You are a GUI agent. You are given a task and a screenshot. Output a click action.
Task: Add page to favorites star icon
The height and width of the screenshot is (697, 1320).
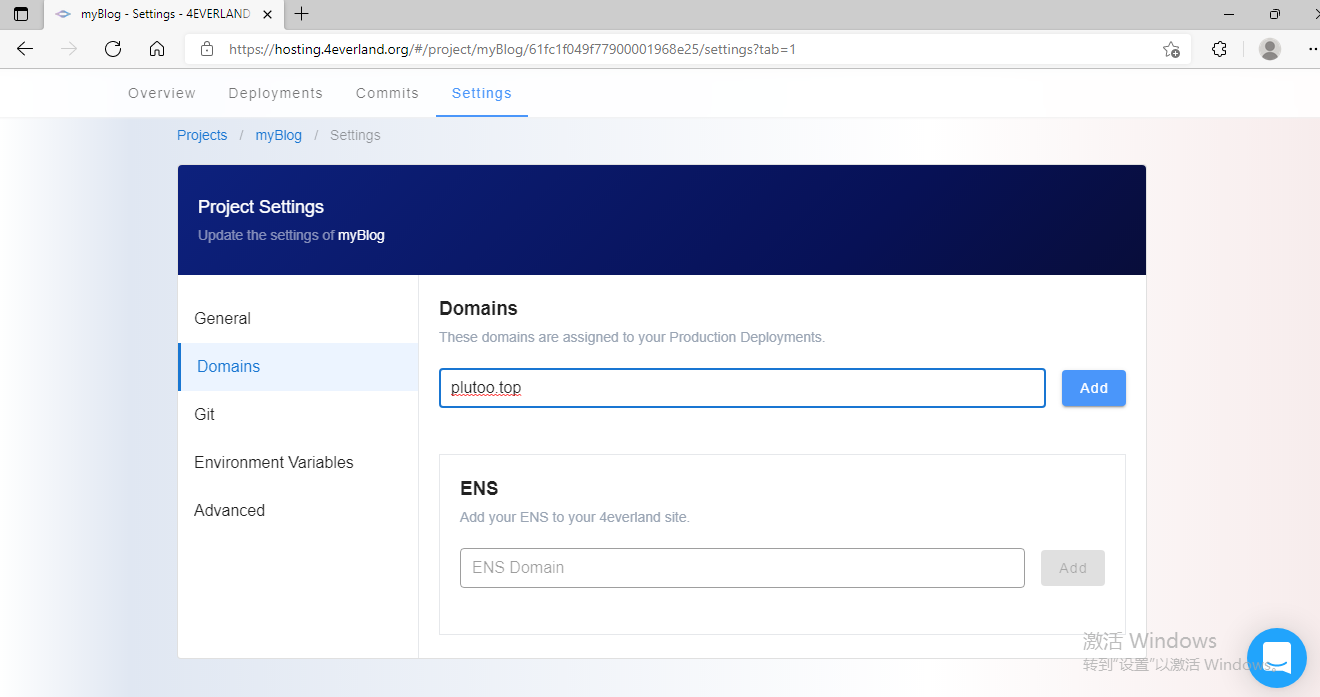pos(1171,49)
